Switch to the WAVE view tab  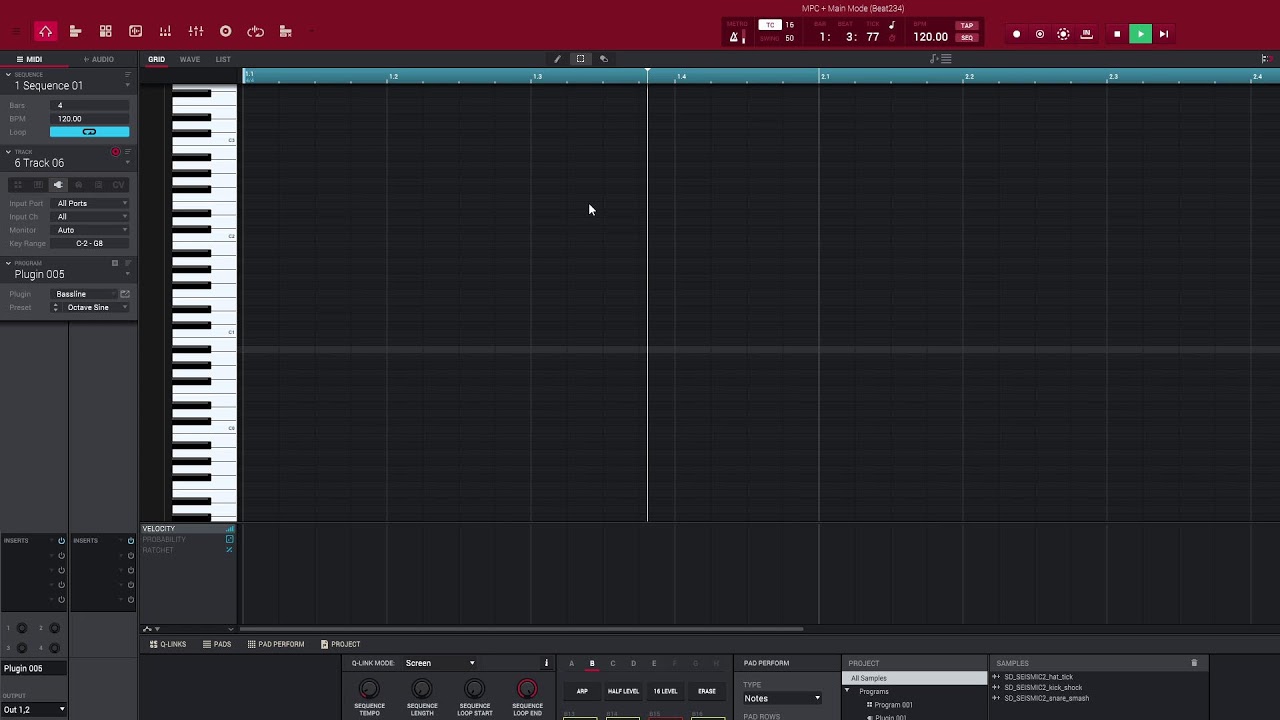(x=189, y=59)
